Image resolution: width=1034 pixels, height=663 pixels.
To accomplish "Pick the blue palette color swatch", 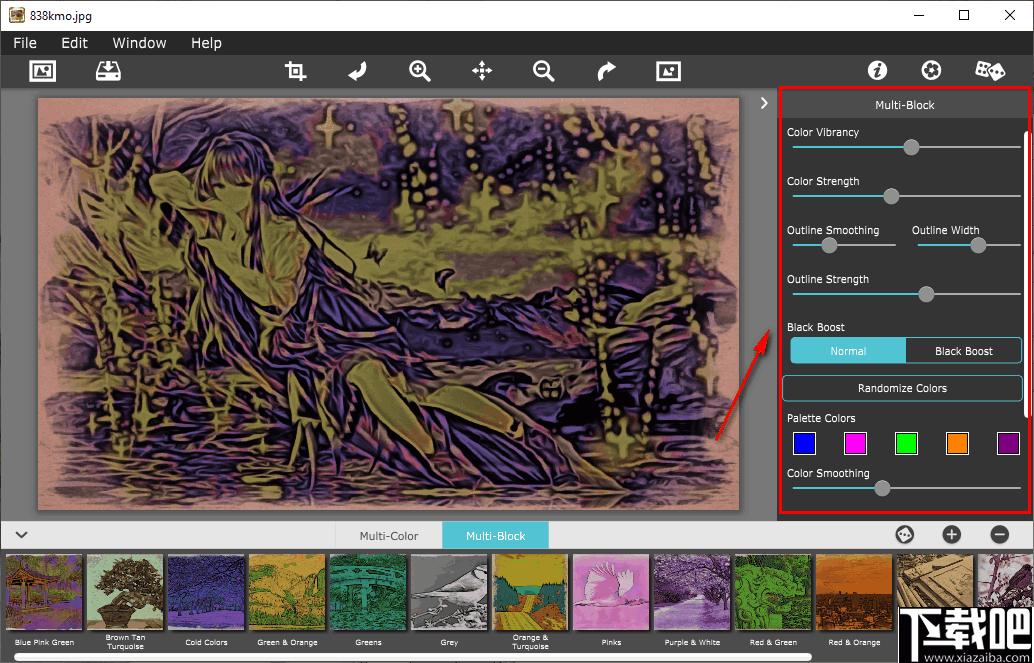I will [805, 443].
